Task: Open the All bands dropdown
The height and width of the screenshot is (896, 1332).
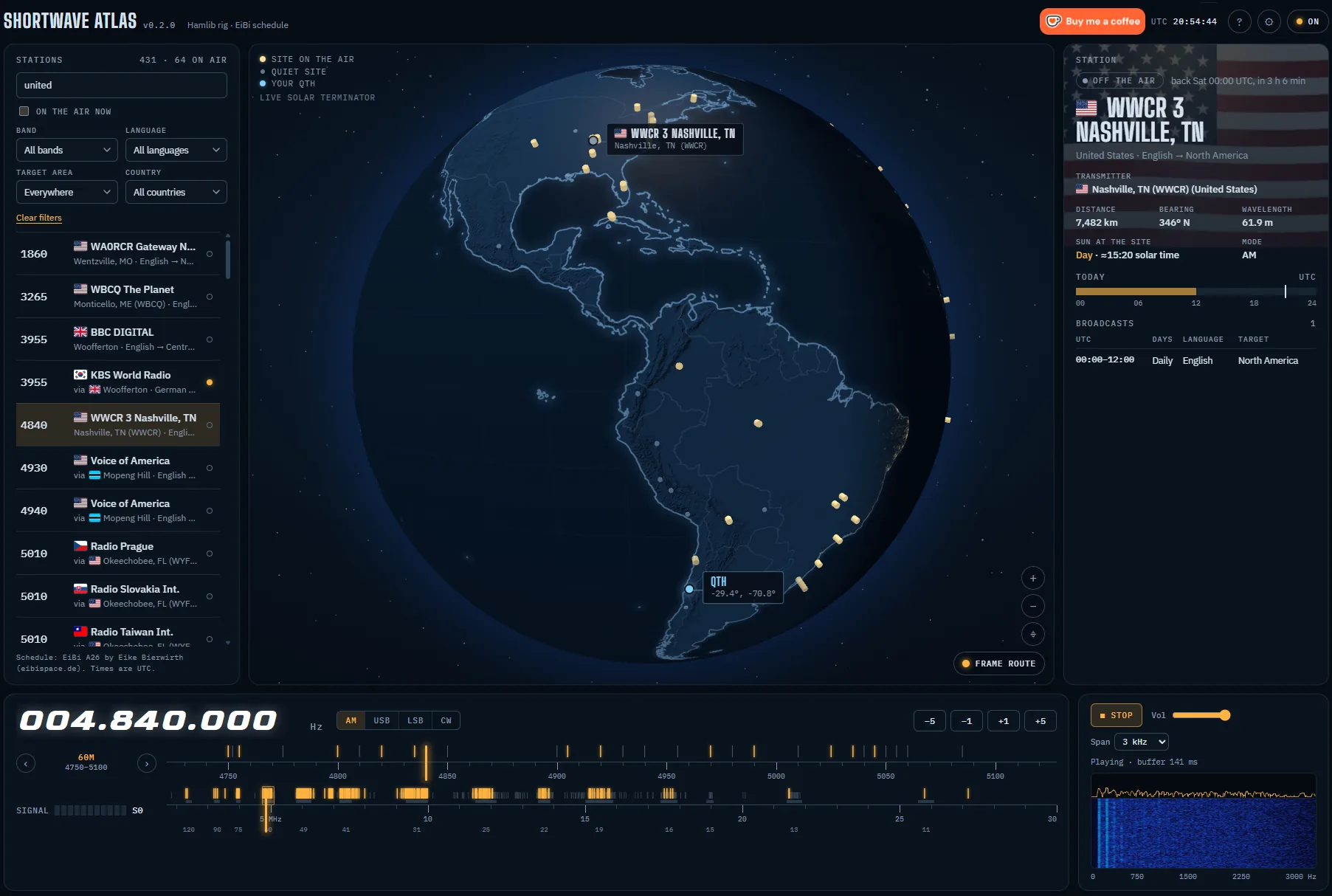Action: [67, 150]
